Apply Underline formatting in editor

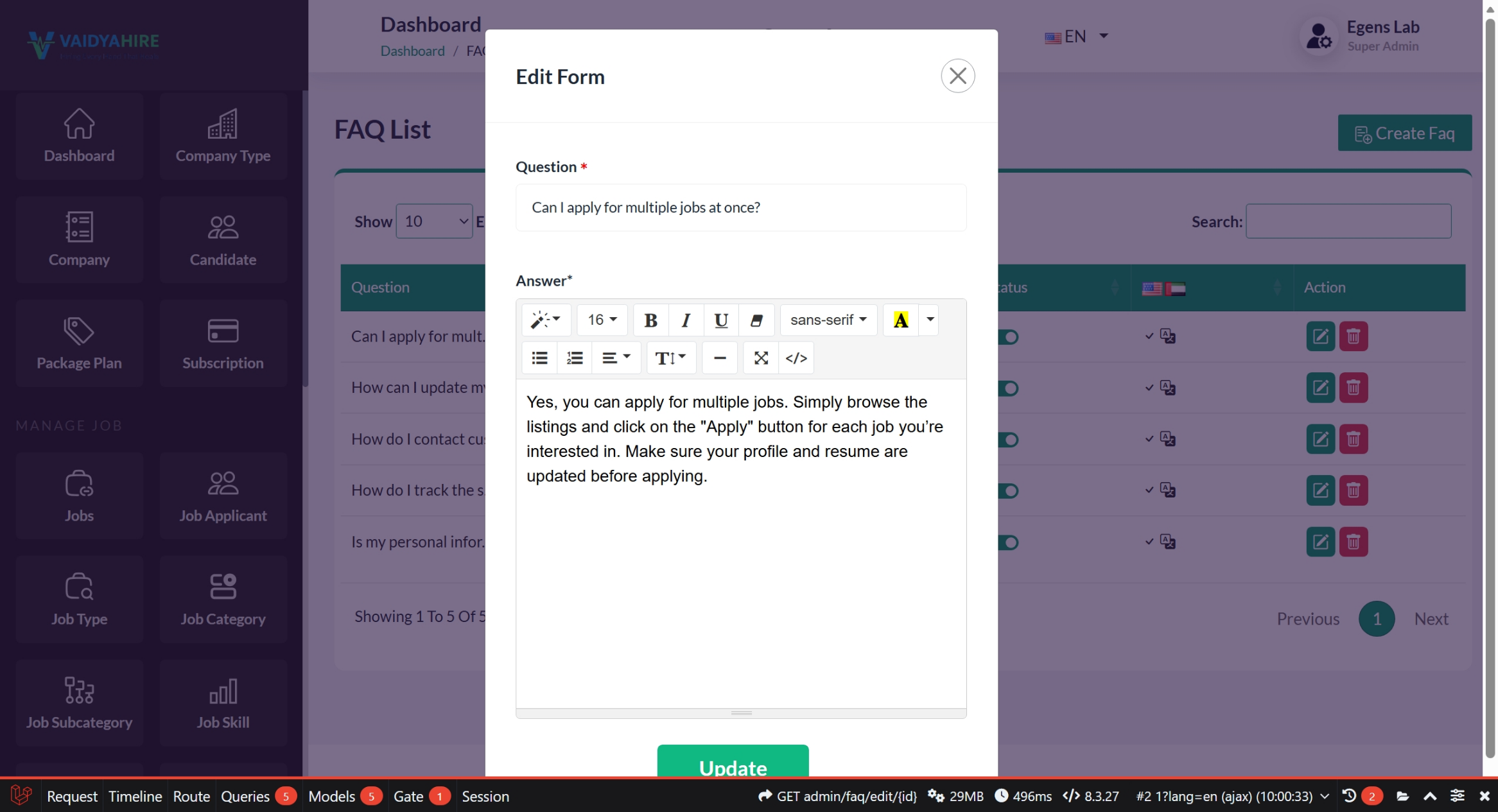(x=721, y=320)
